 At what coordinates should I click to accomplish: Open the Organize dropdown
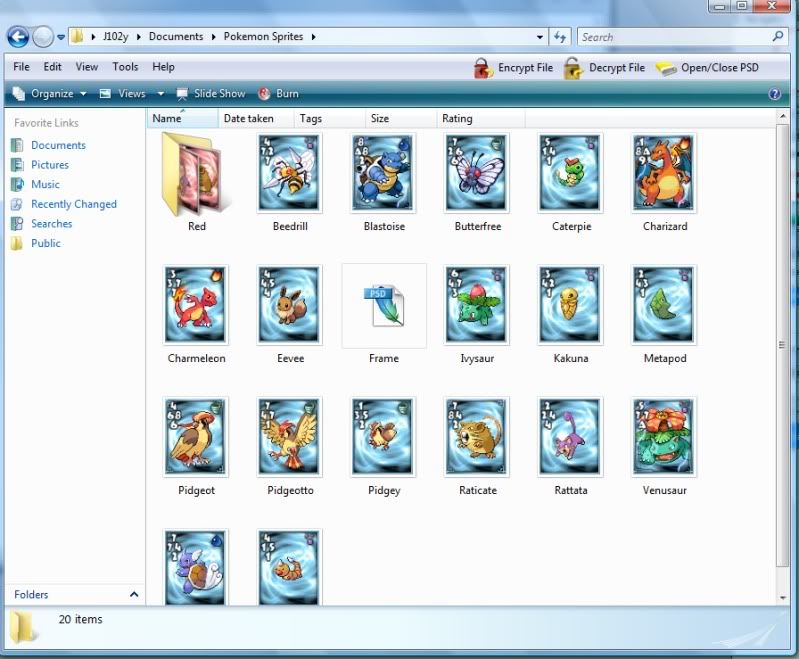[49, 93]
